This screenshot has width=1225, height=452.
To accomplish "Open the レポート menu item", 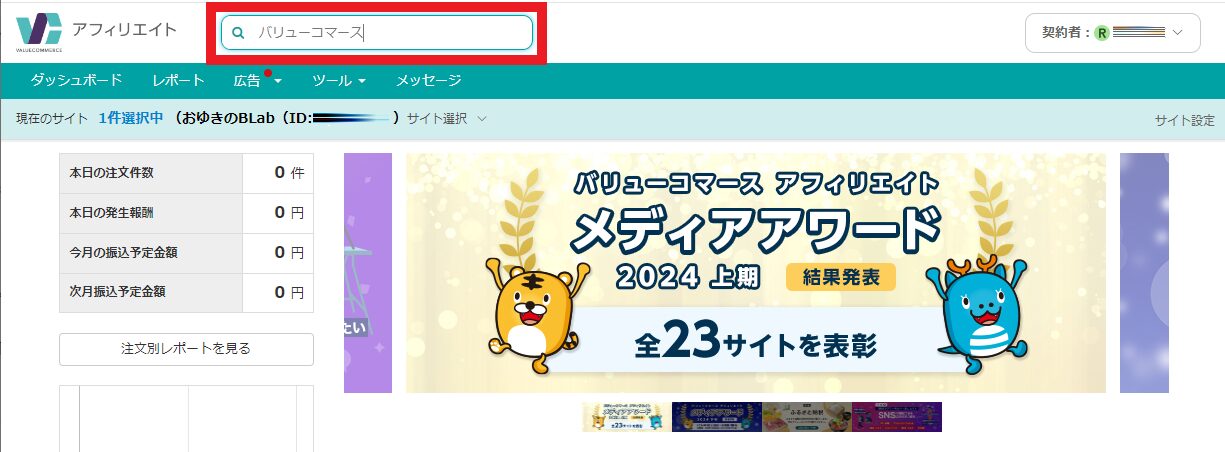I will tap(178, 80).
